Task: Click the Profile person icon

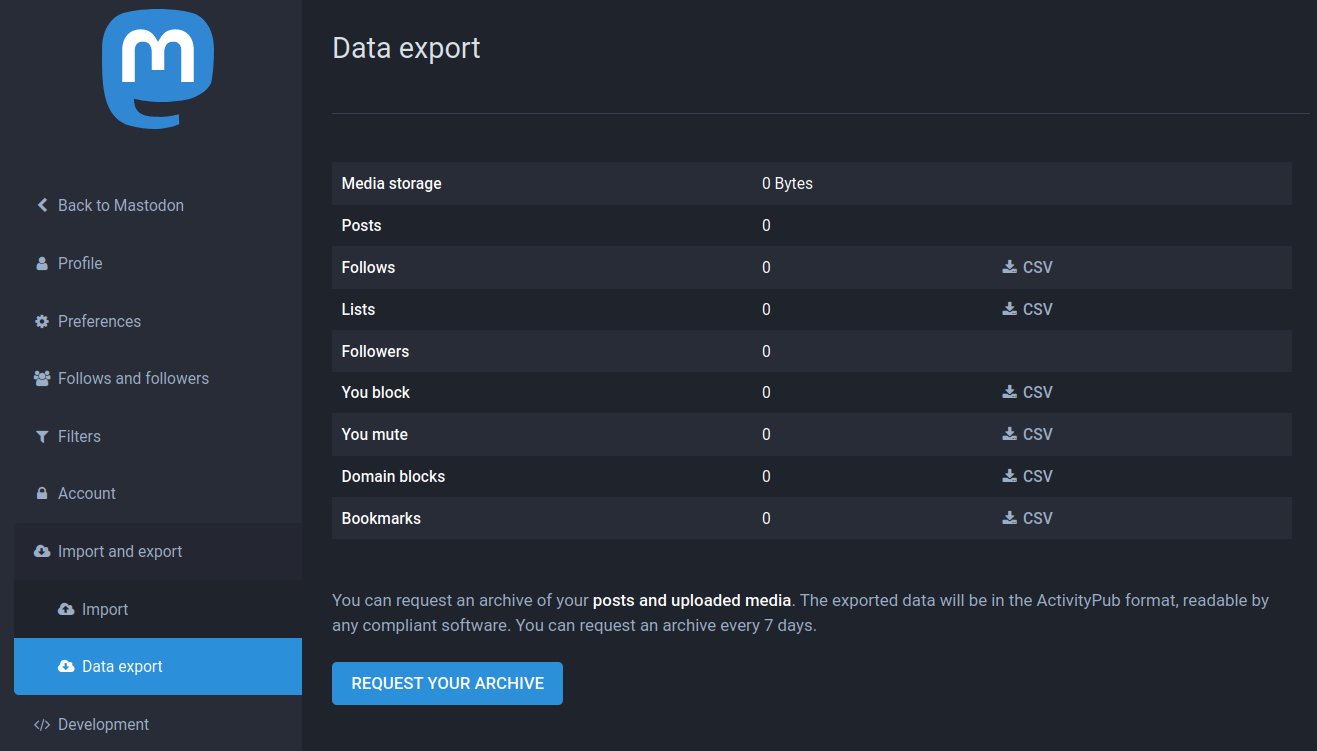Action: click(x=42, y=263)
